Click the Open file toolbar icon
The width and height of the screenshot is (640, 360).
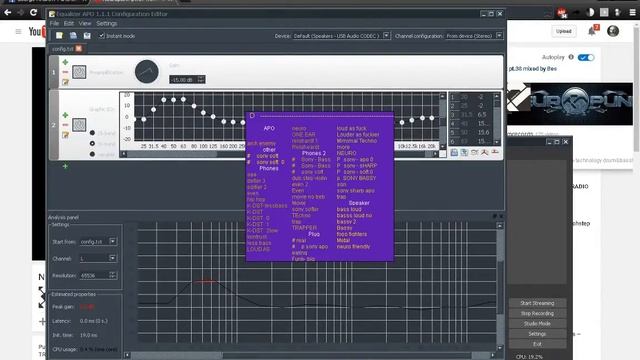[73, 36]
